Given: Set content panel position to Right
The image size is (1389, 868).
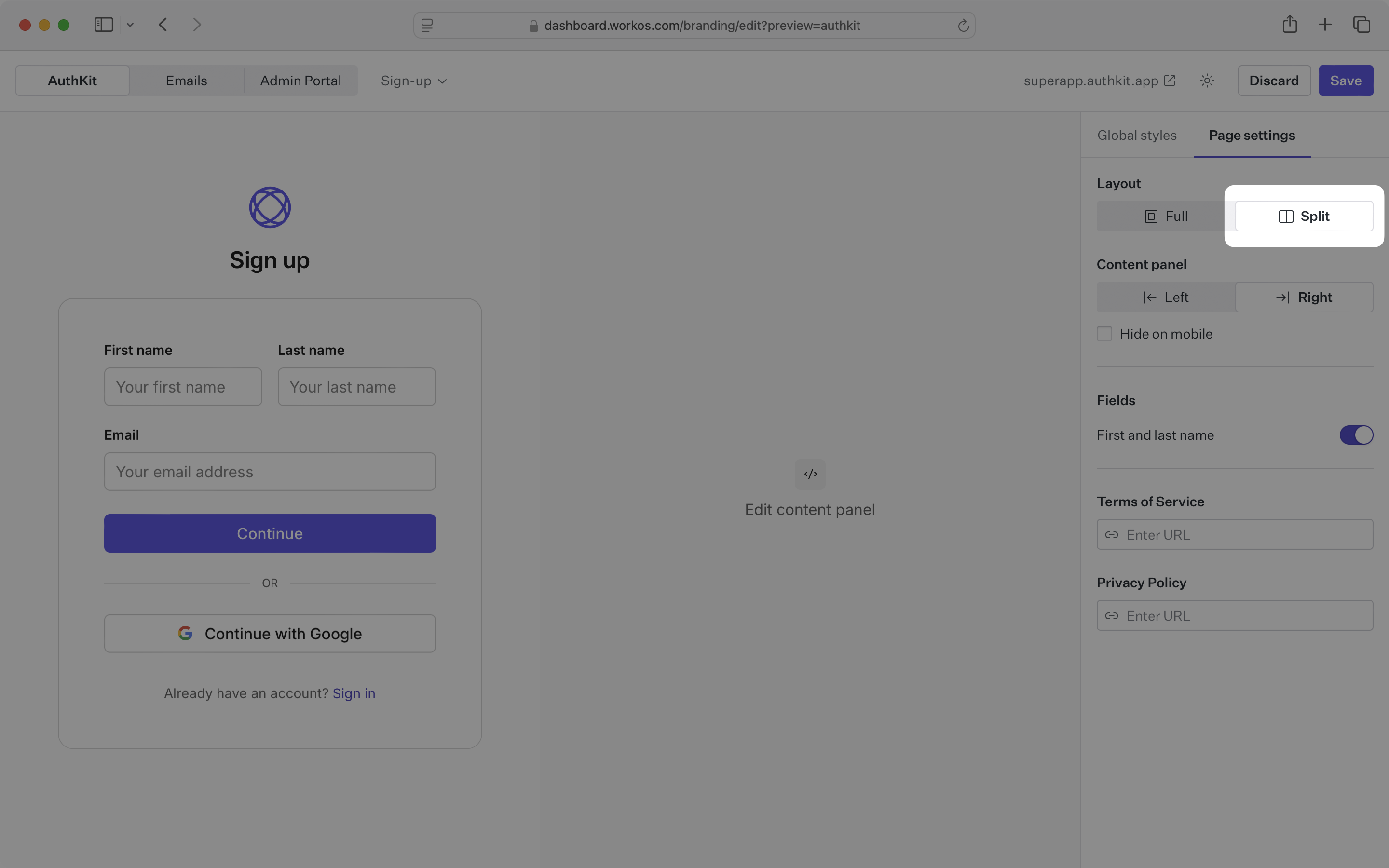Looking at the screenshot, I should pos(1304,297).
